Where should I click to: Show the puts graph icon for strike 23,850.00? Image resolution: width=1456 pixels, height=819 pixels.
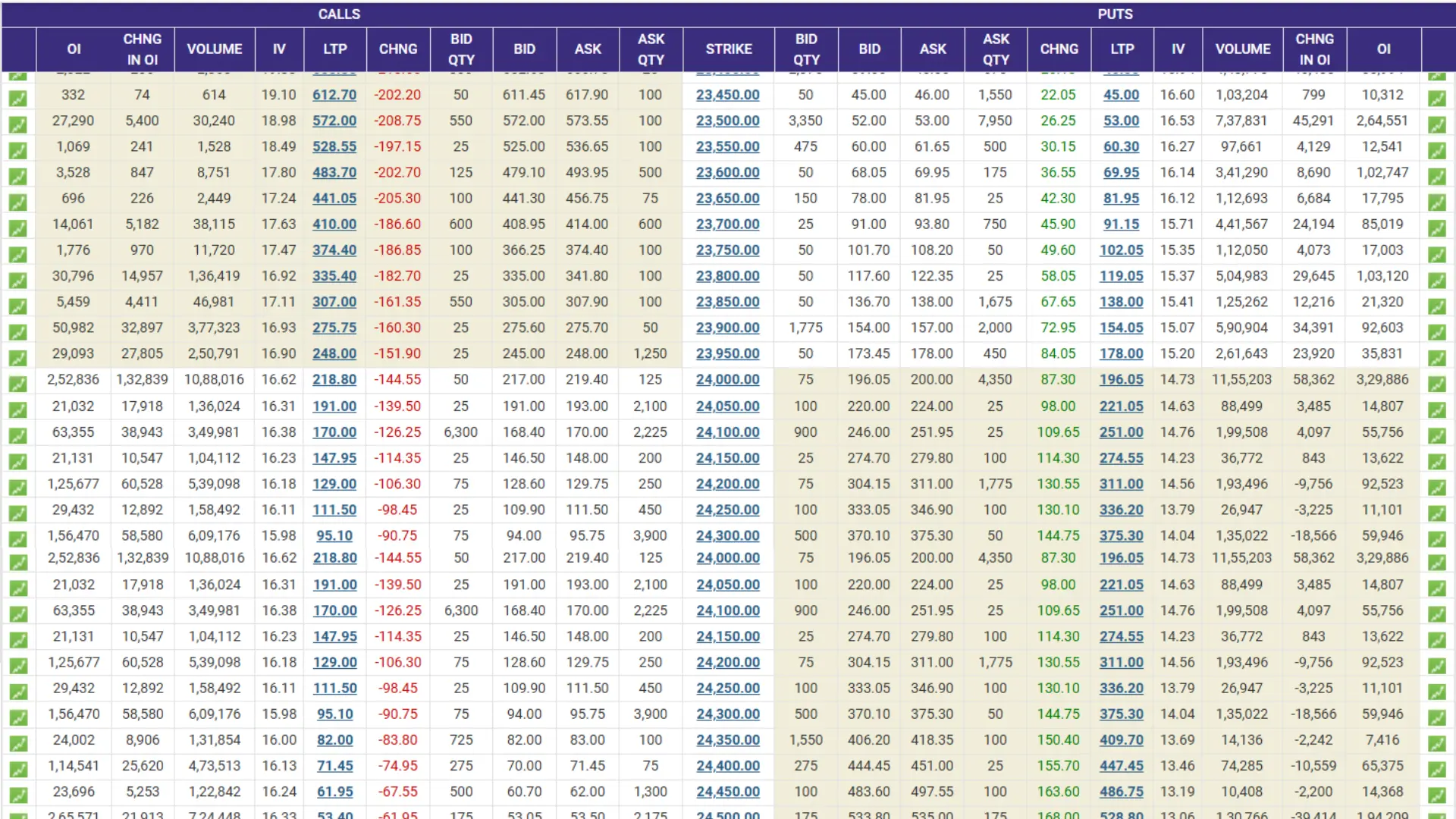[x=1436, y=306]
